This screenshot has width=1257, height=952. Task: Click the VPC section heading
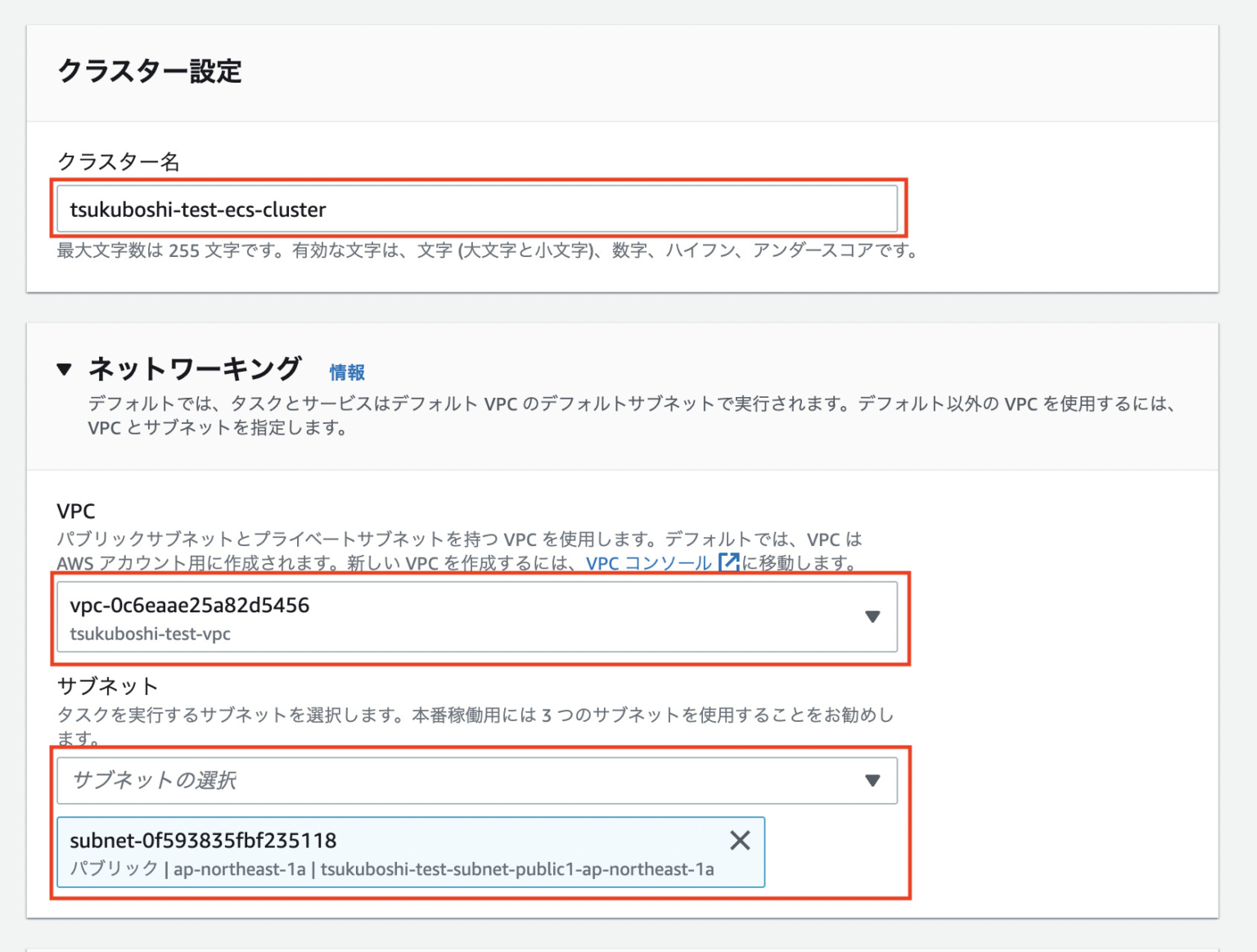(x=75, y=511)
